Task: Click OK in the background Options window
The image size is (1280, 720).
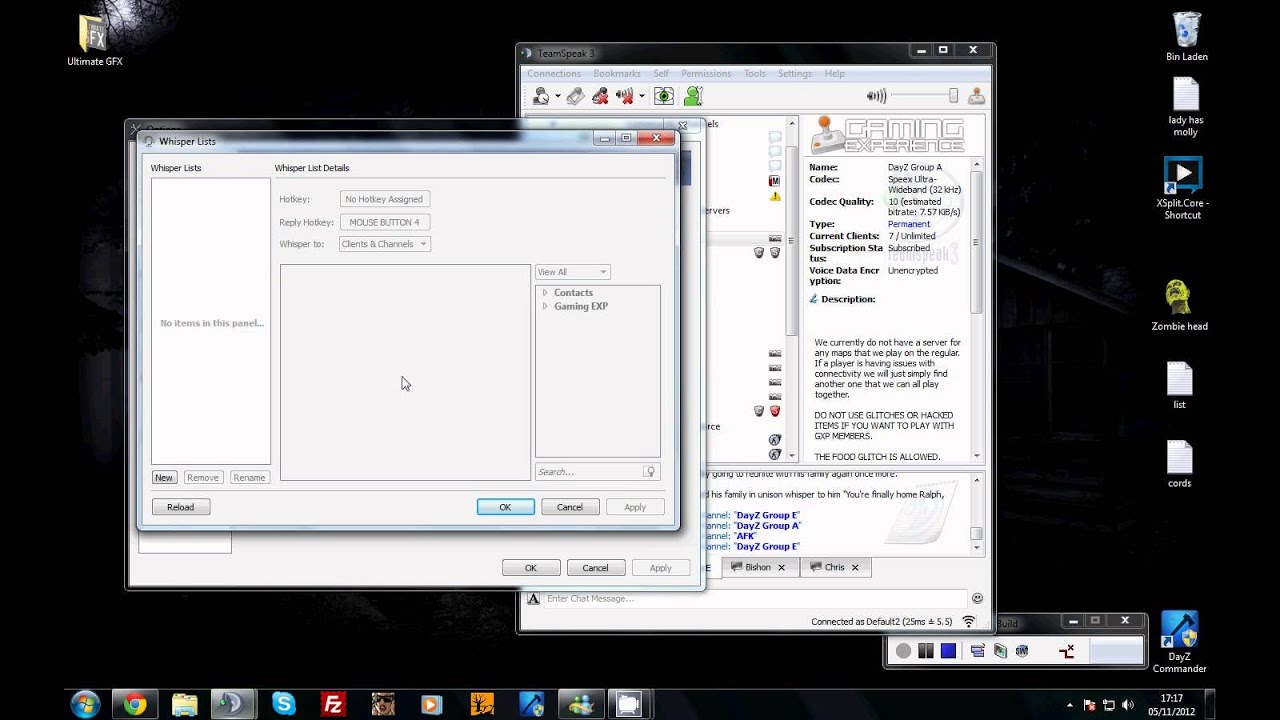Action: [531, 568]
